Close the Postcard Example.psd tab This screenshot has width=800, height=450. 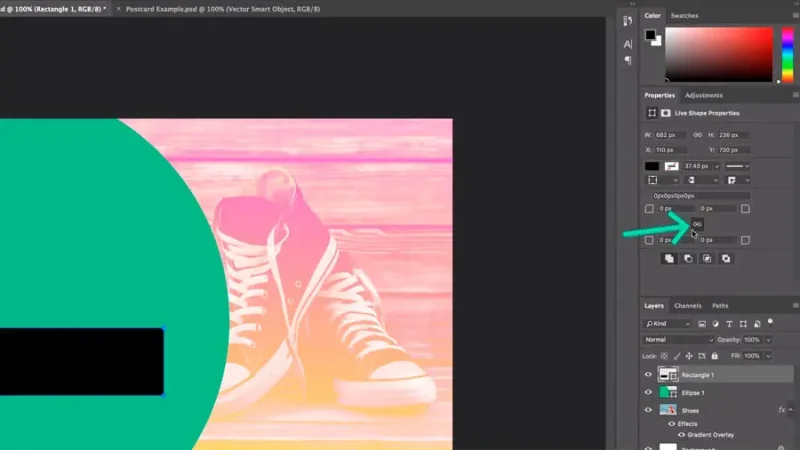click(118, 9)
